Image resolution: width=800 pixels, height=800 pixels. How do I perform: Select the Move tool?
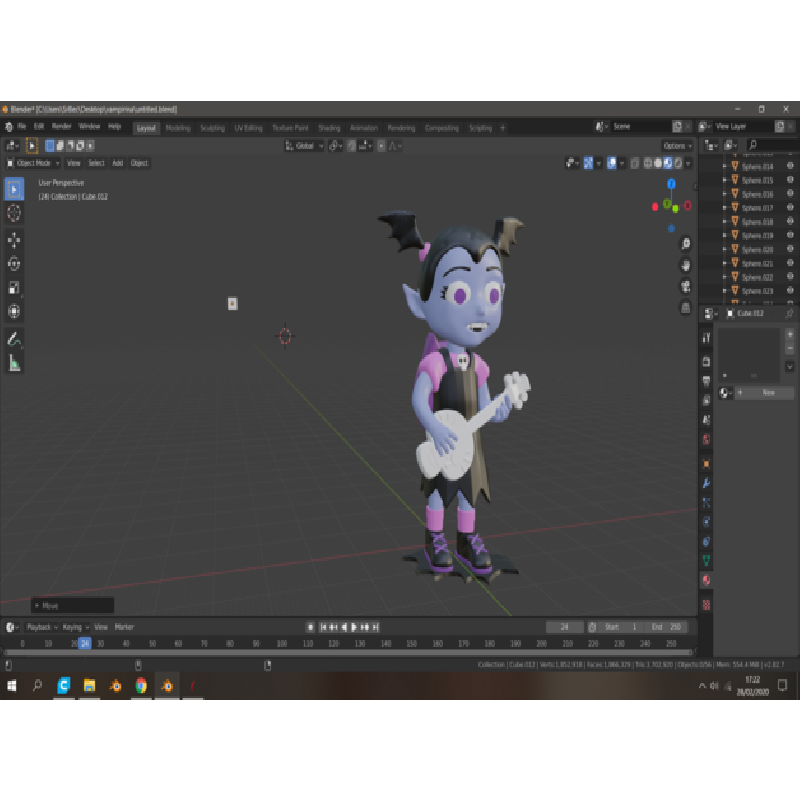pos(14,240)
